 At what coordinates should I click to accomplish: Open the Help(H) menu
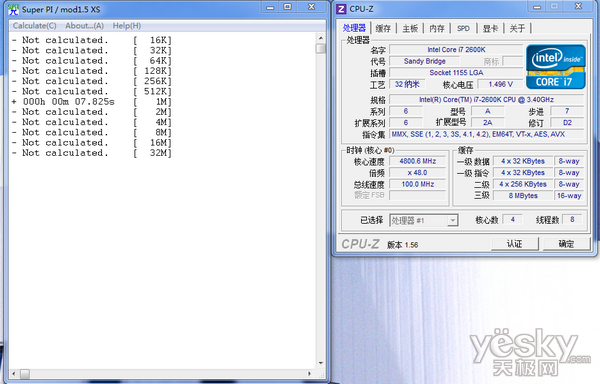127,26
